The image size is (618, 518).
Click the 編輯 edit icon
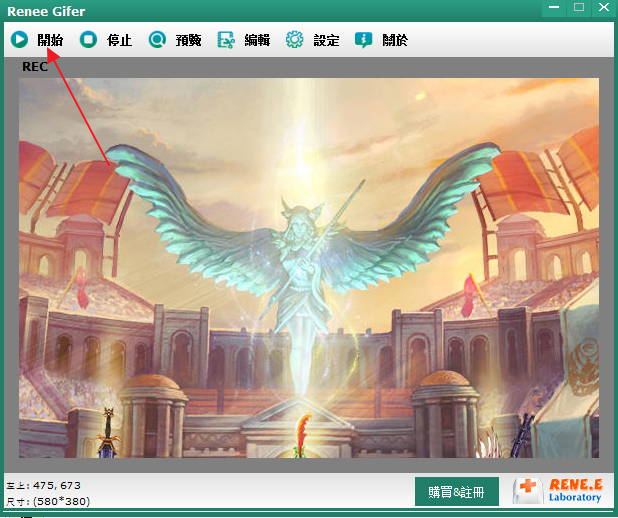click(x=226, y=40)
